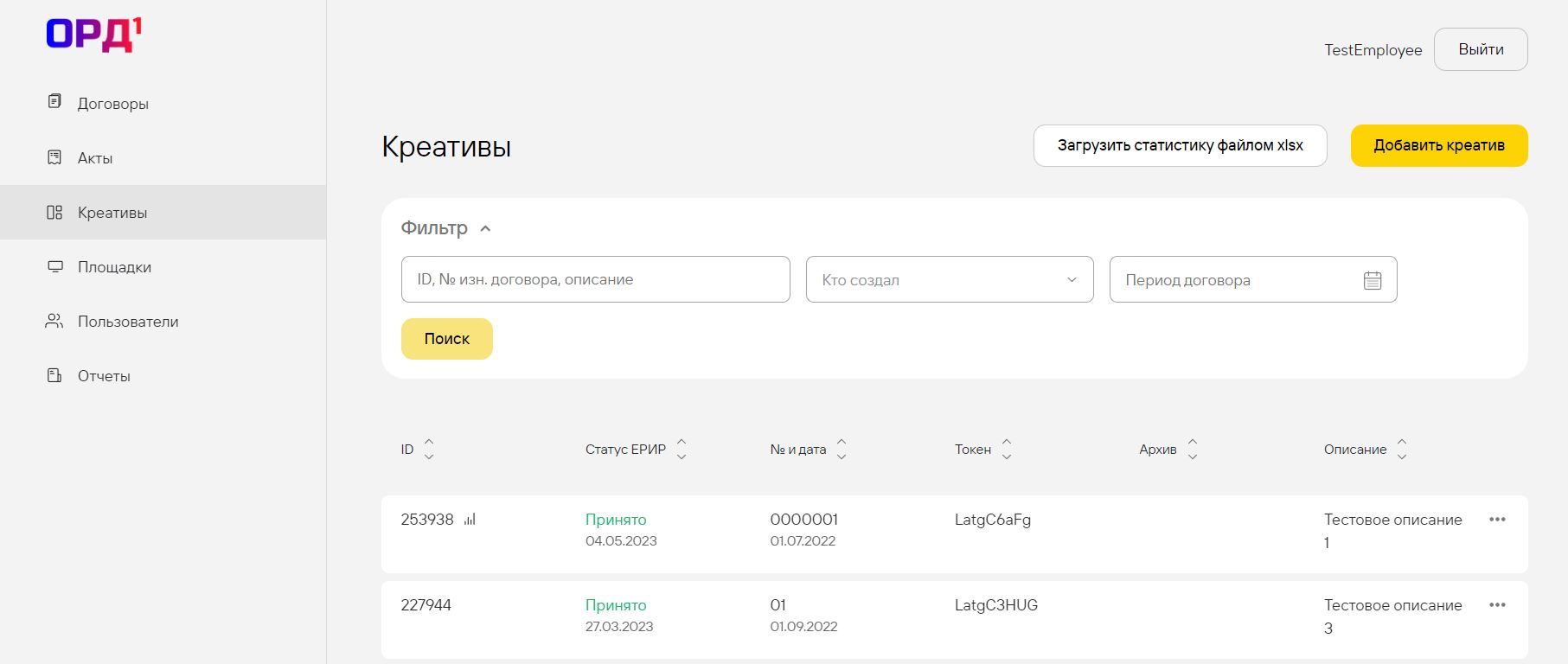Click contract number 0000001
Image resolution: width=1568 pixels, height=664 pixels.
pos(803,520)
